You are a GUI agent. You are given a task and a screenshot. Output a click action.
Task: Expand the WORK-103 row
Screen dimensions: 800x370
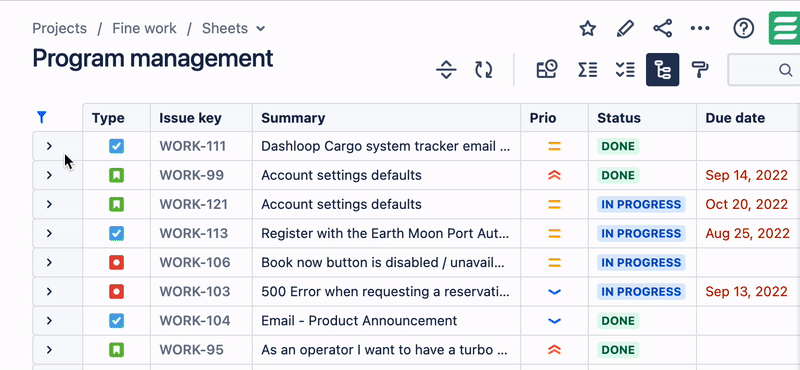pyautogui.click(x=49, y=292)
